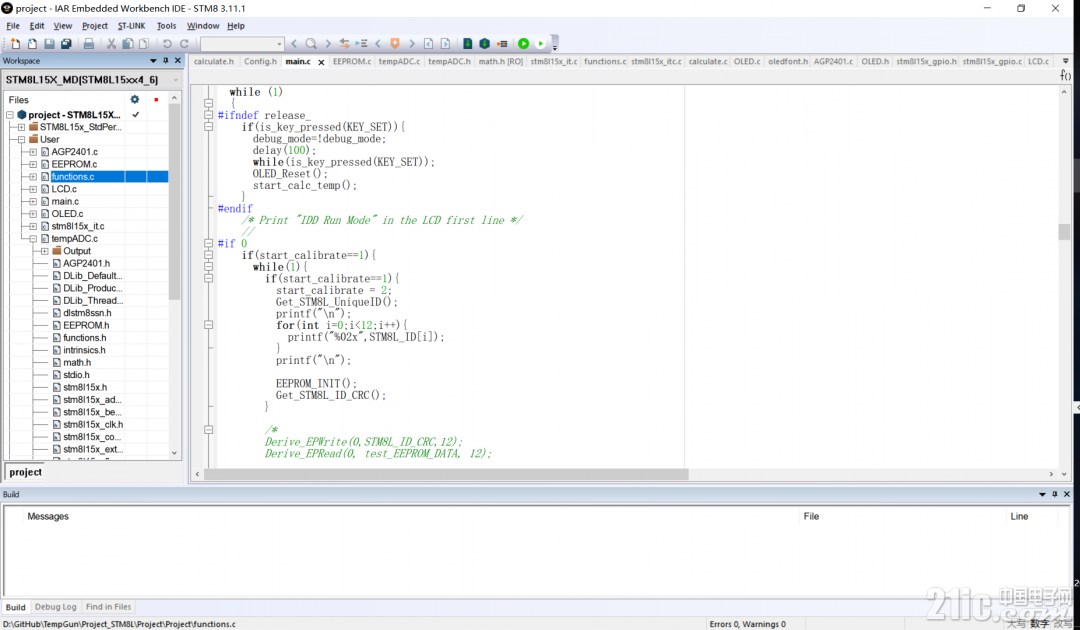Click the gear icon in Files header
The width and height of the screenshot is (1080, 630).
135,100
